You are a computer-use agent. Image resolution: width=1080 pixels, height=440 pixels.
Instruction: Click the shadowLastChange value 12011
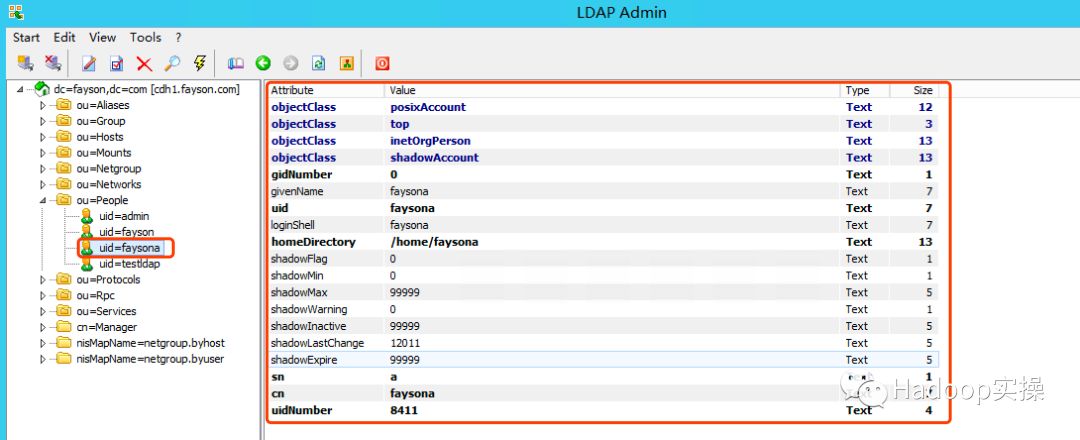[x=405, y=343]
